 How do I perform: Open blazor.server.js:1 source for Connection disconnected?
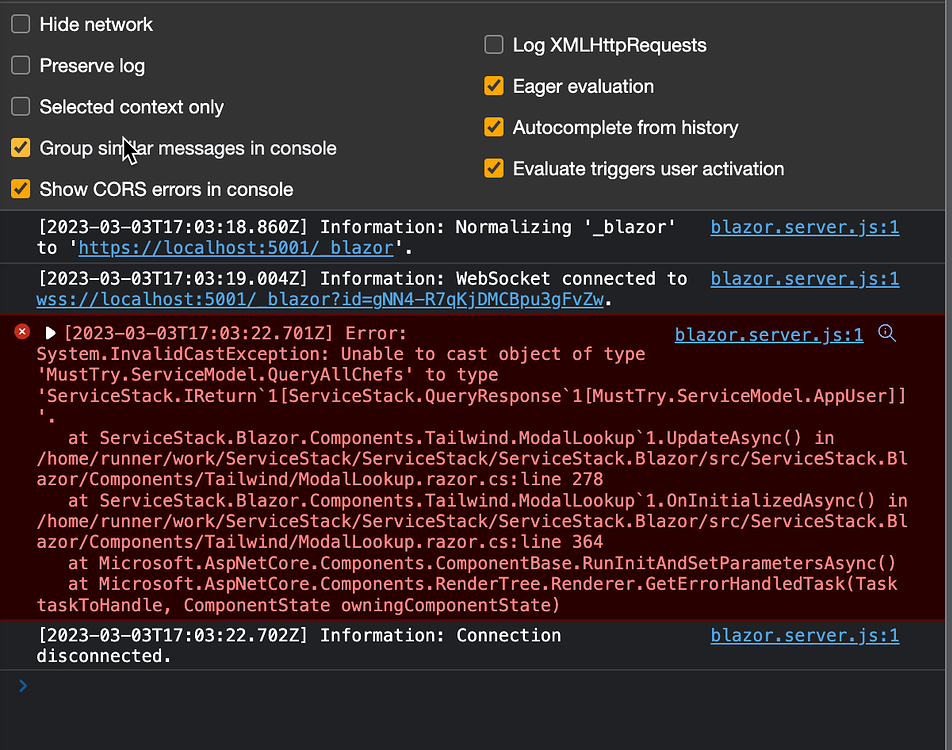[804, 635]
